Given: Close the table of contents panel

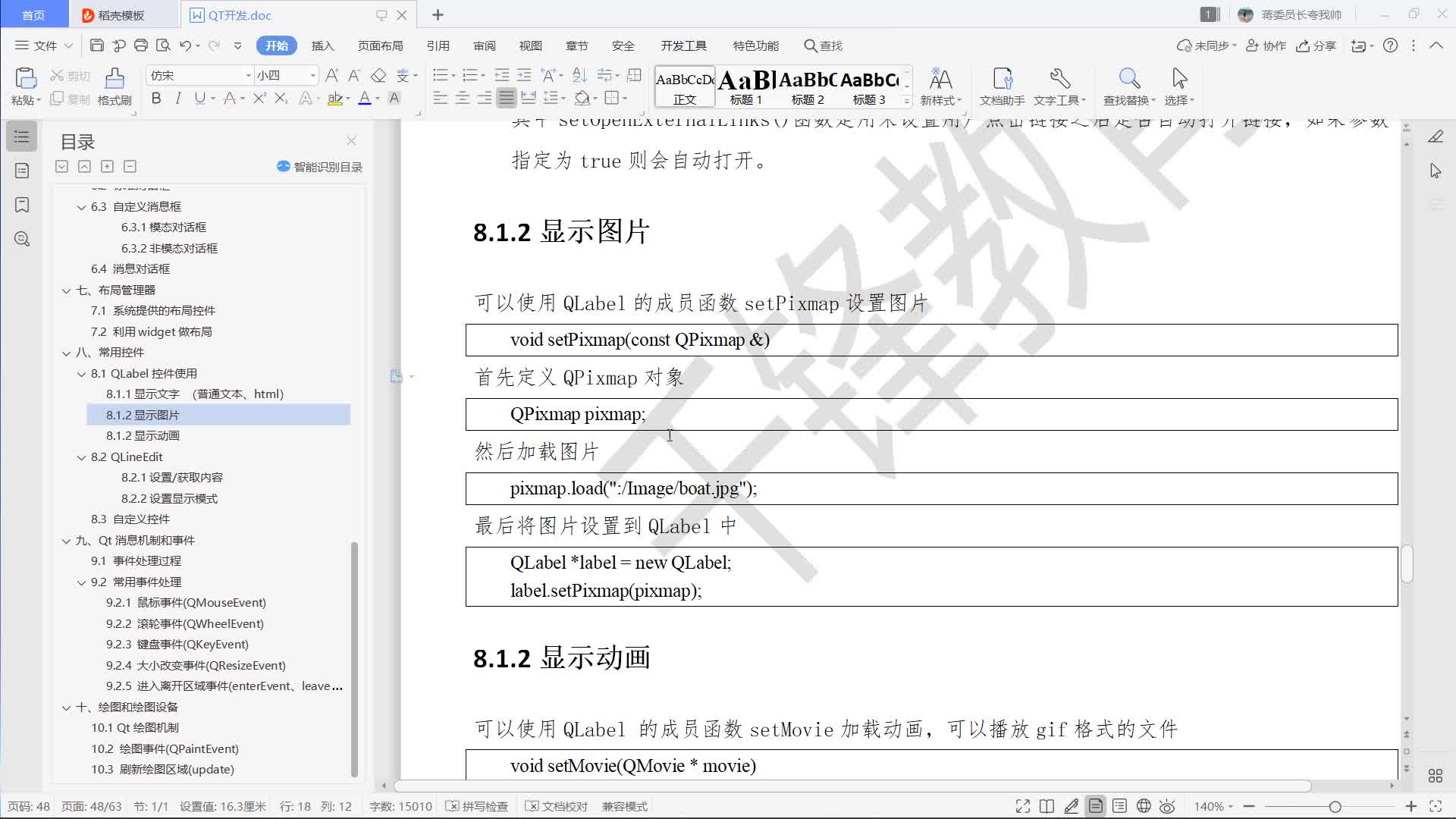Looking at the screenshot, I should pyautogui.click(x=351, y=140).
